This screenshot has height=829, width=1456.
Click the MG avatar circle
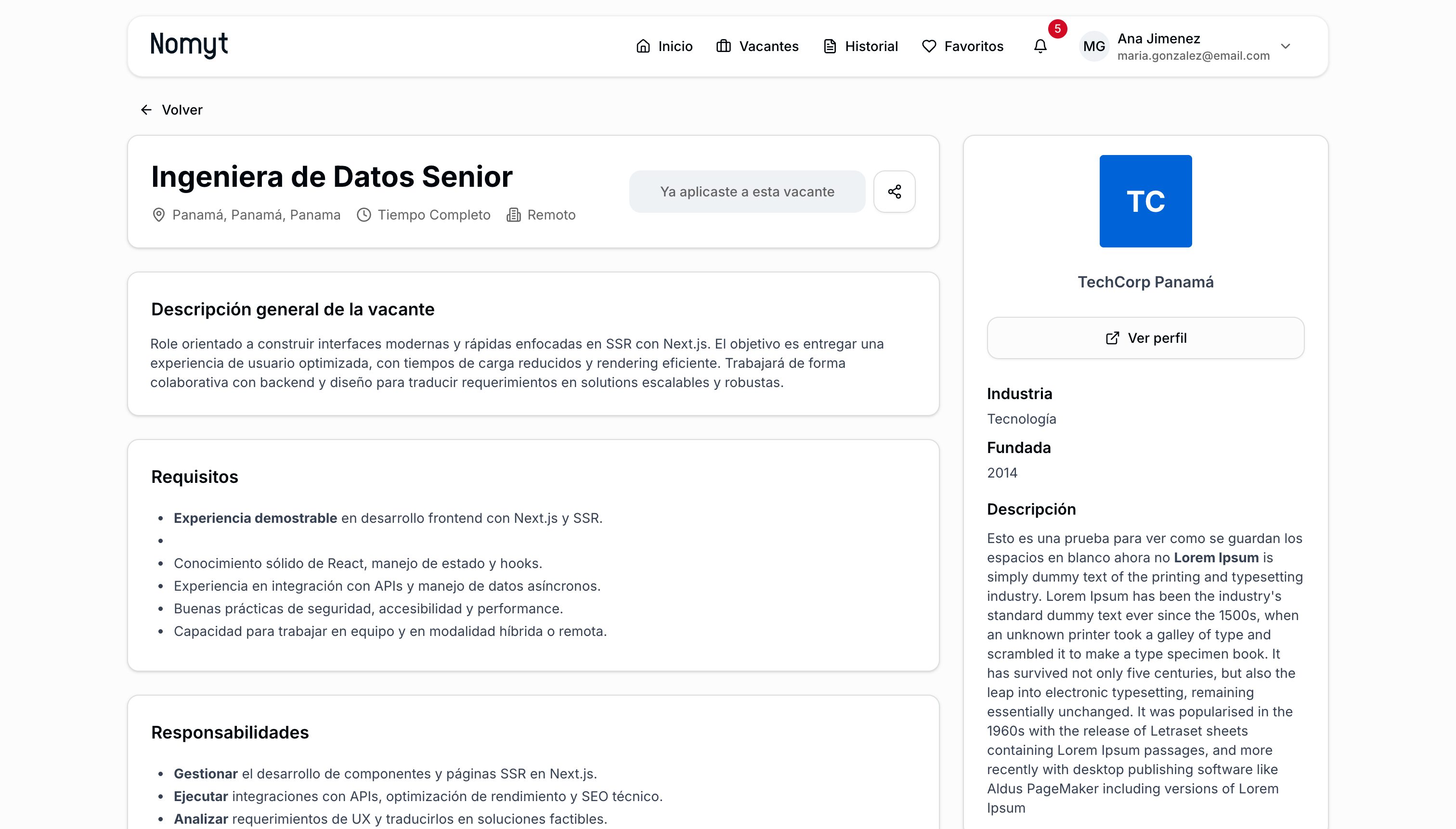click(1093, 46)
